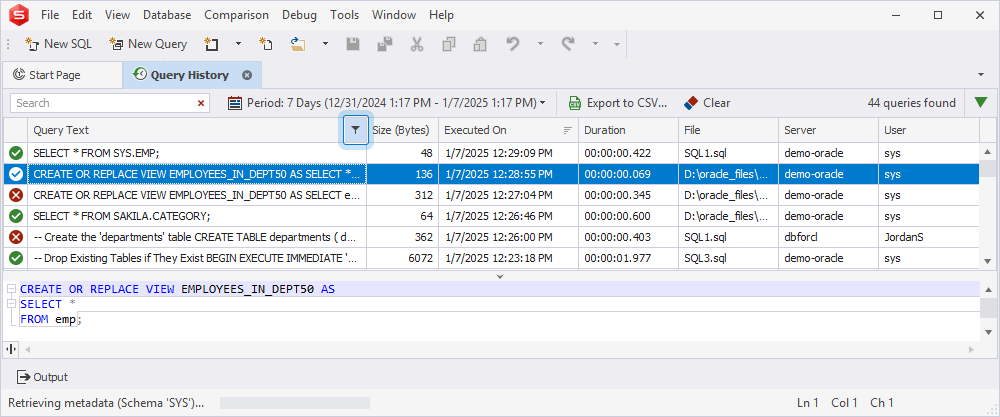Screen dimensions: 1000x417
Task: Click the failed status icon for 312-byte query
Action: point(16,195)
